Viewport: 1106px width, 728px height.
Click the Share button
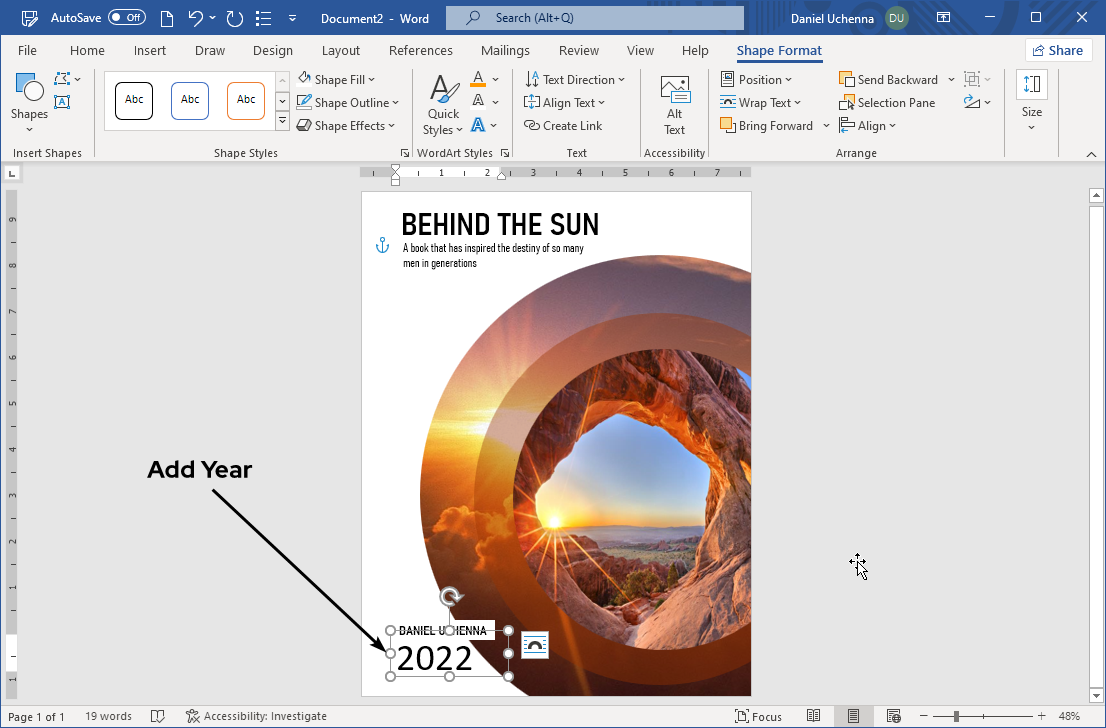[x=1058, y=51]
